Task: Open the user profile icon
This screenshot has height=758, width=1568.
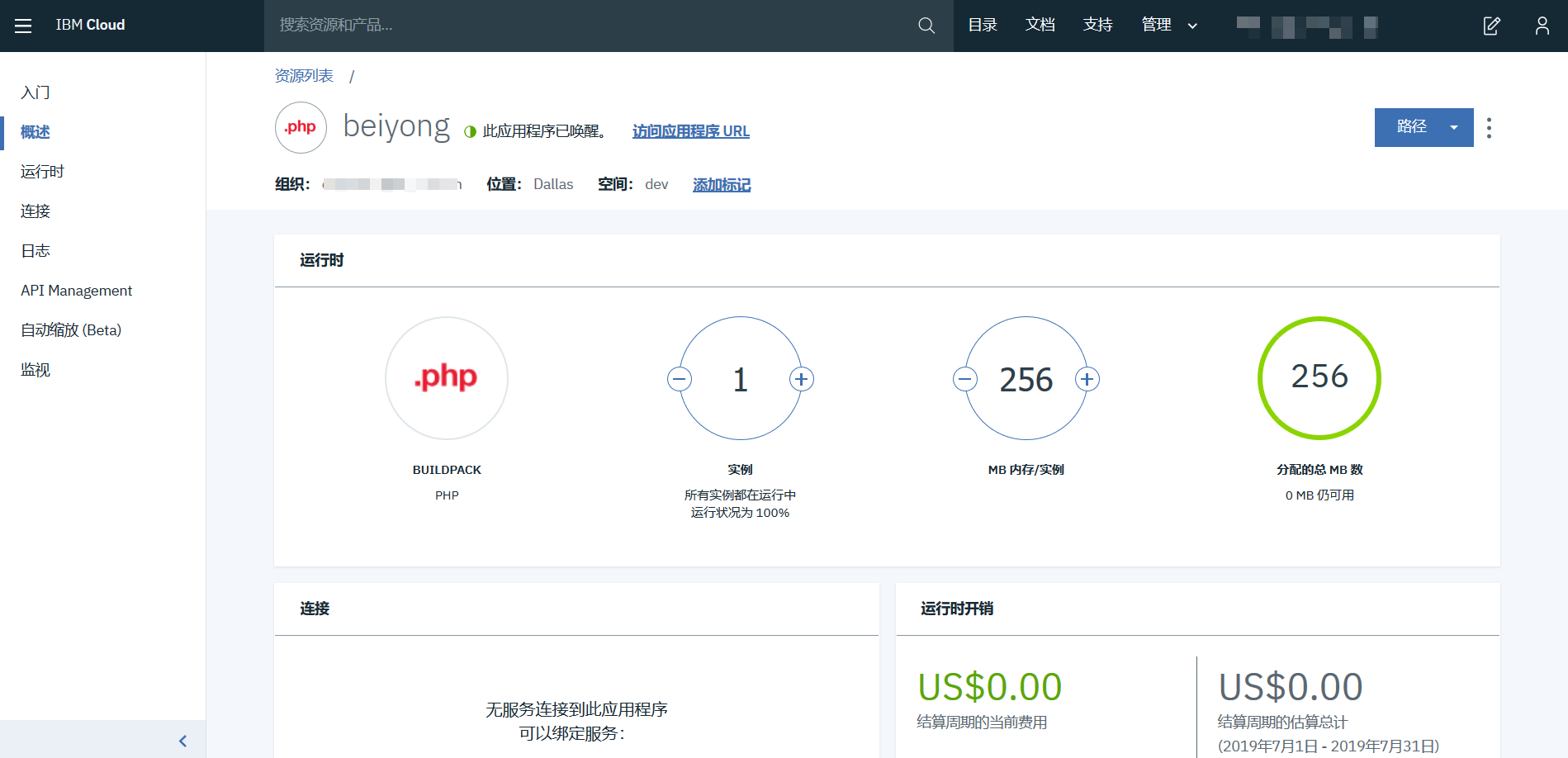Action: [x=1542, y=26]
